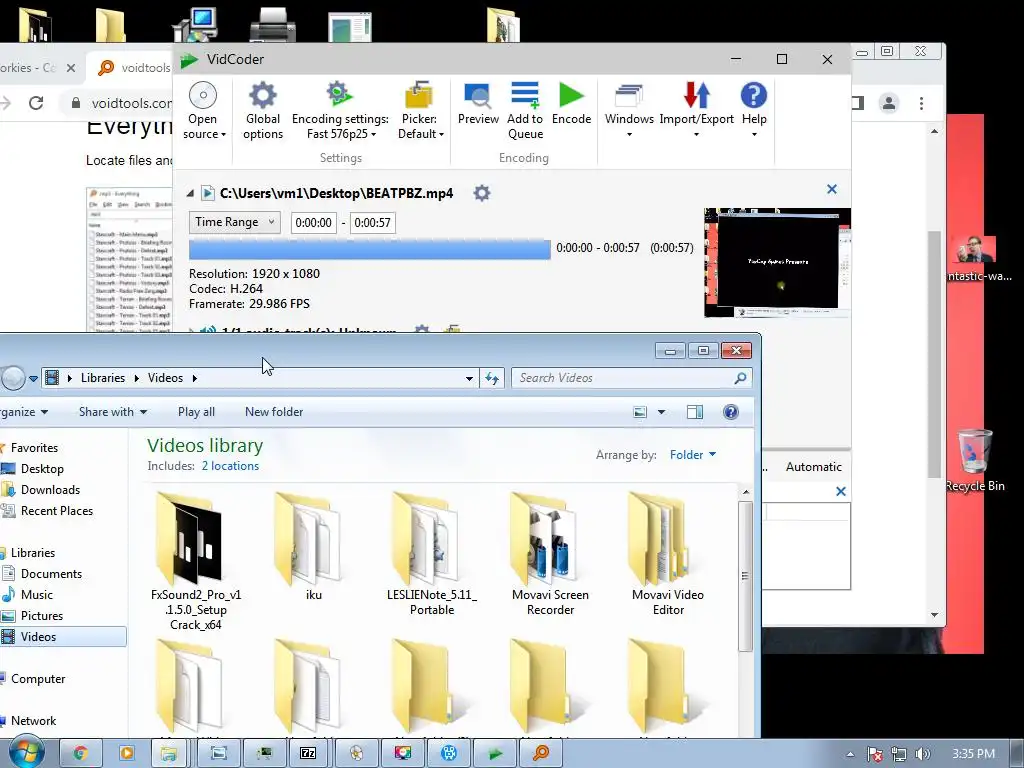Toggle the preview pane icon in Explorer

695,412
